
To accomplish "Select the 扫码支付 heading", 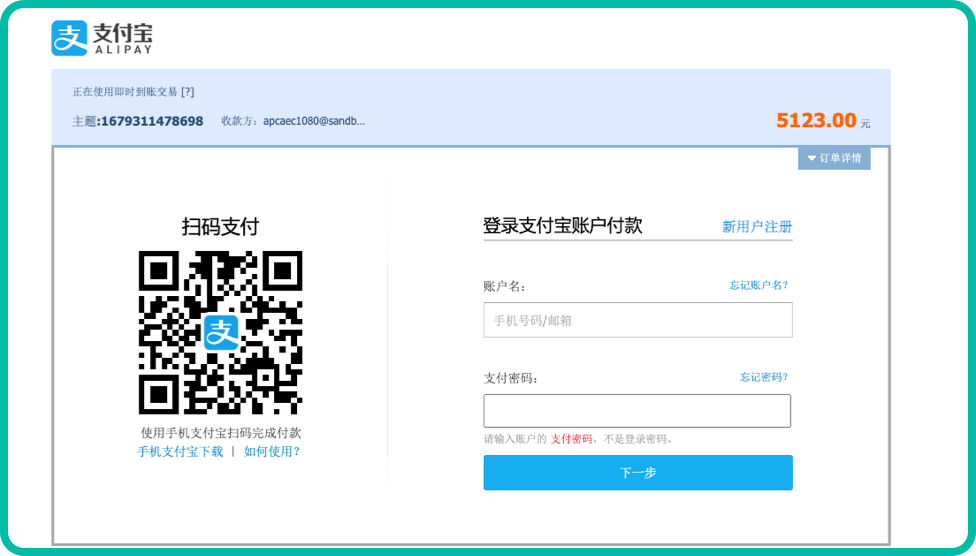I will [x=220, y=227].
